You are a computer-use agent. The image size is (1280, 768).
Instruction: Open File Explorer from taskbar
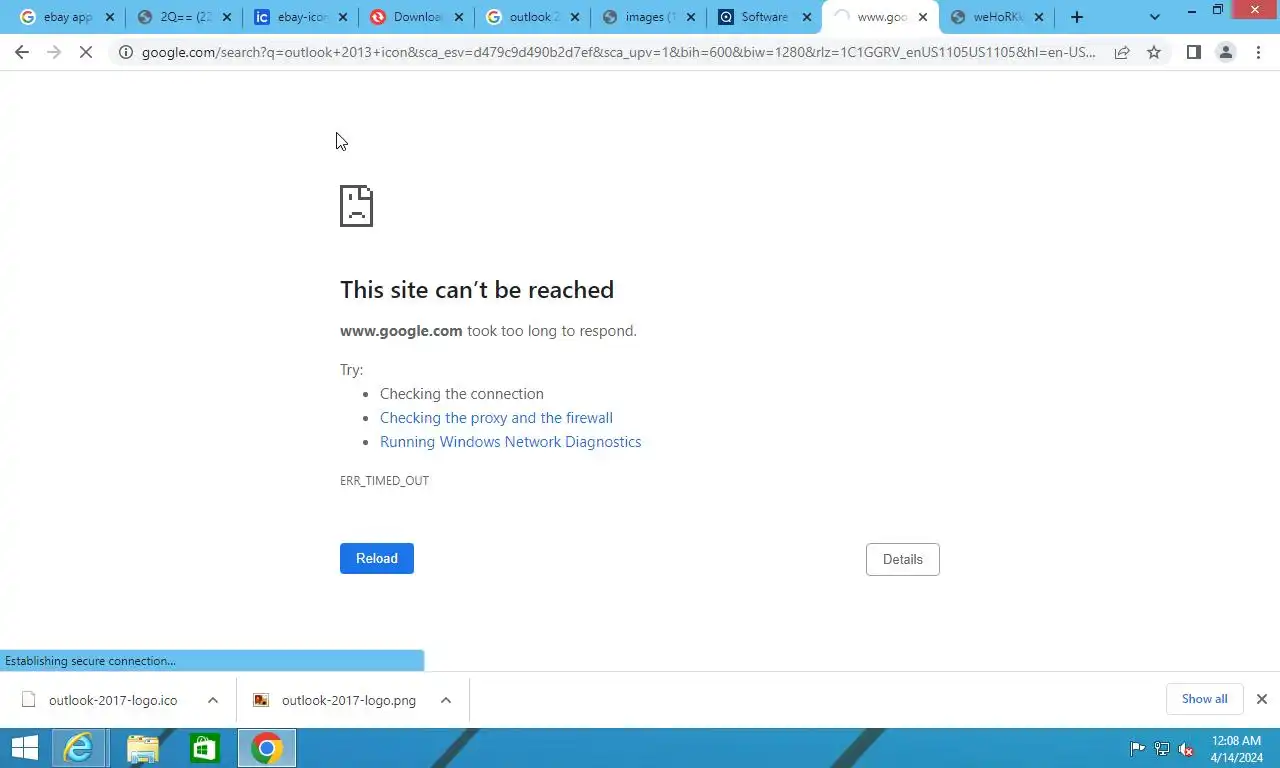click(143, 748)
